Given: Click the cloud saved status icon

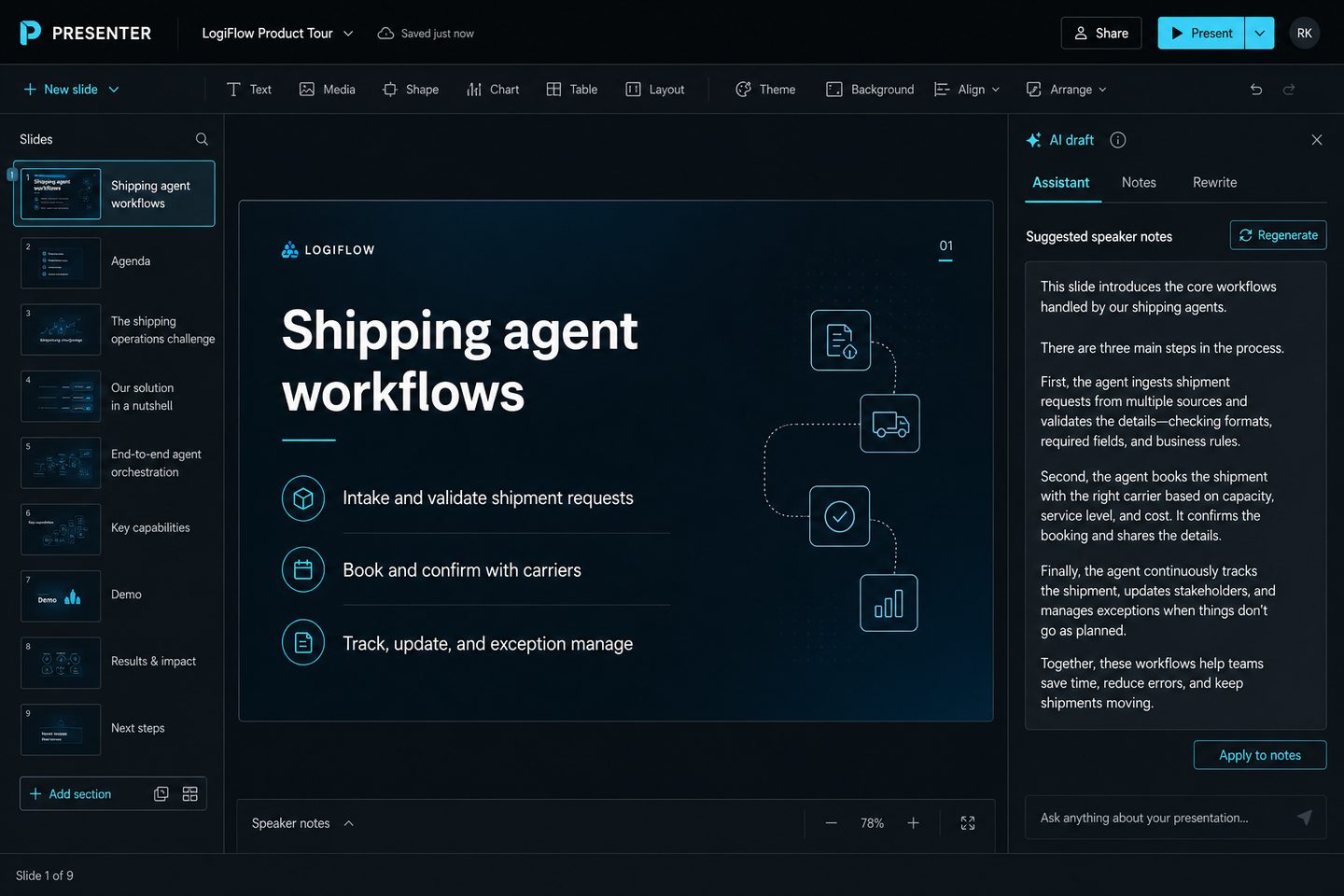Looking at the screenshot, I should (385, 34).
